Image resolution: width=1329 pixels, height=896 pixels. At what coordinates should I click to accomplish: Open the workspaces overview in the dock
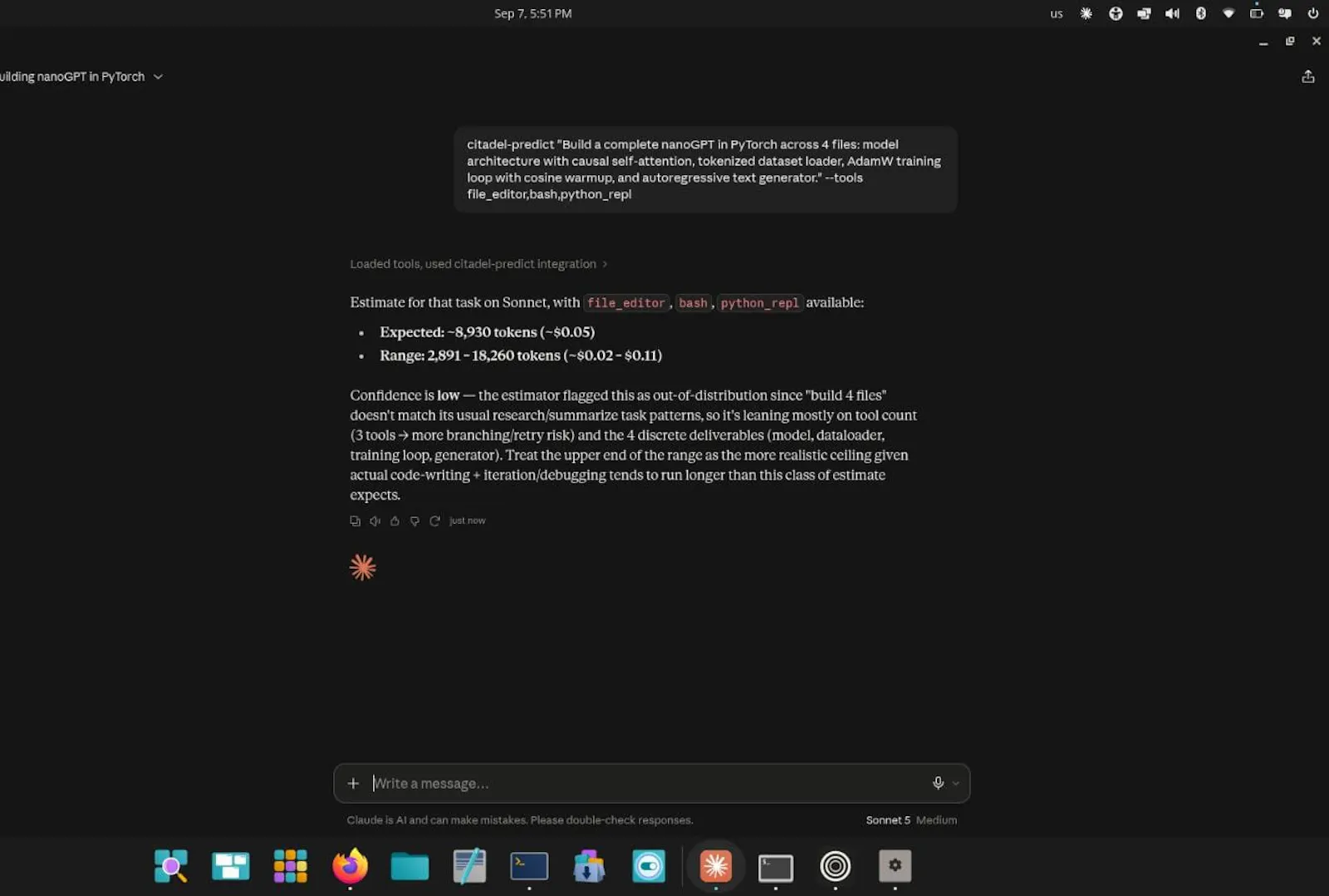pos(231,866)
